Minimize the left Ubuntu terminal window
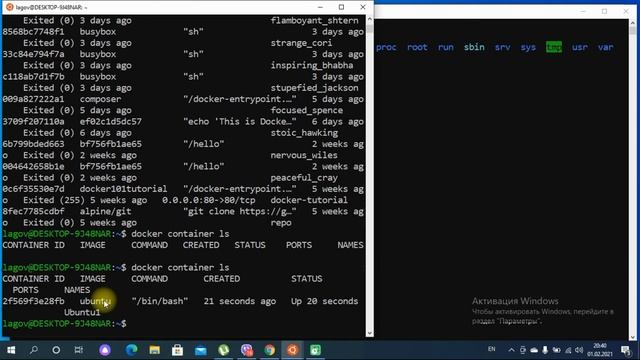This screenshot has height=360, width=640. [320, 7]
